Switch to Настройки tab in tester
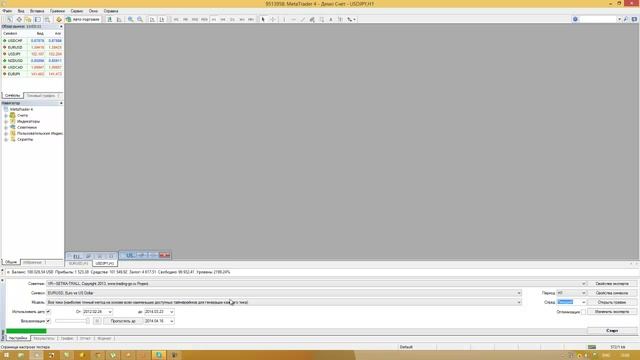Viewport: 640px width, 360px height. tap(18, 338)
